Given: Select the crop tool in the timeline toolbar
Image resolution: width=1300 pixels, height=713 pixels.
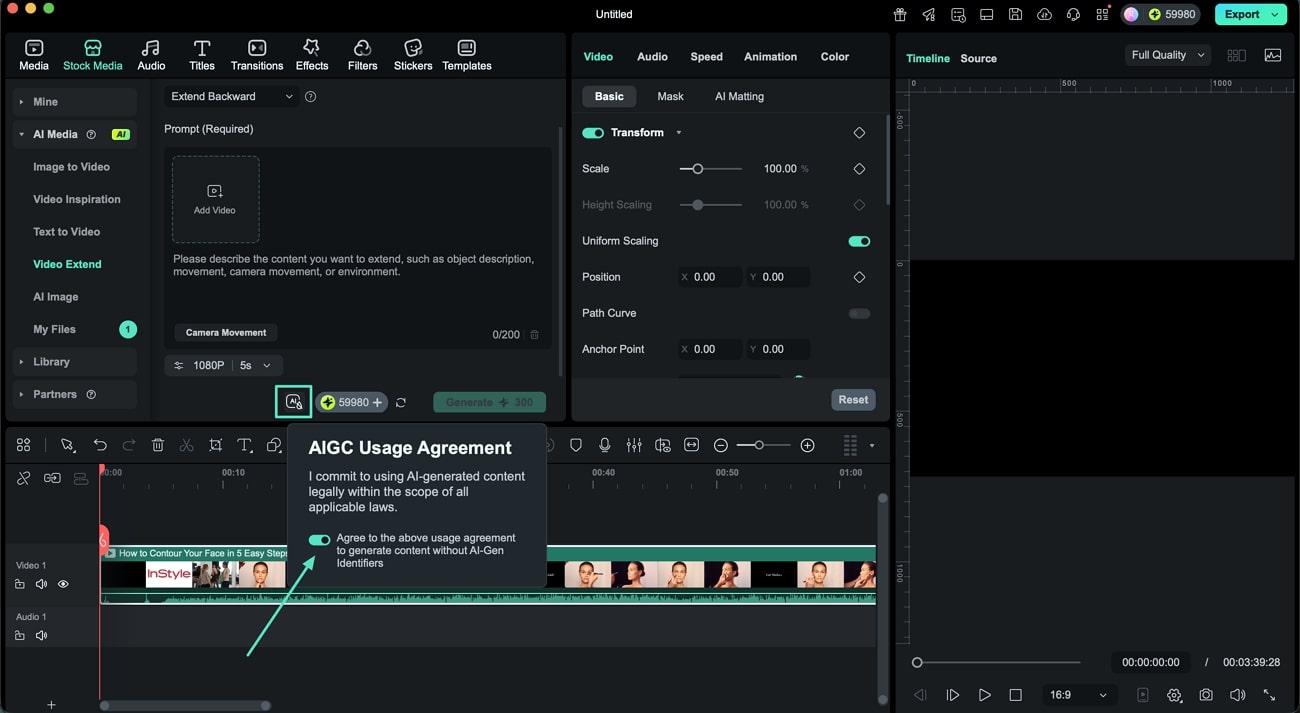Looking at the screenshot, I should pos(215,444).
